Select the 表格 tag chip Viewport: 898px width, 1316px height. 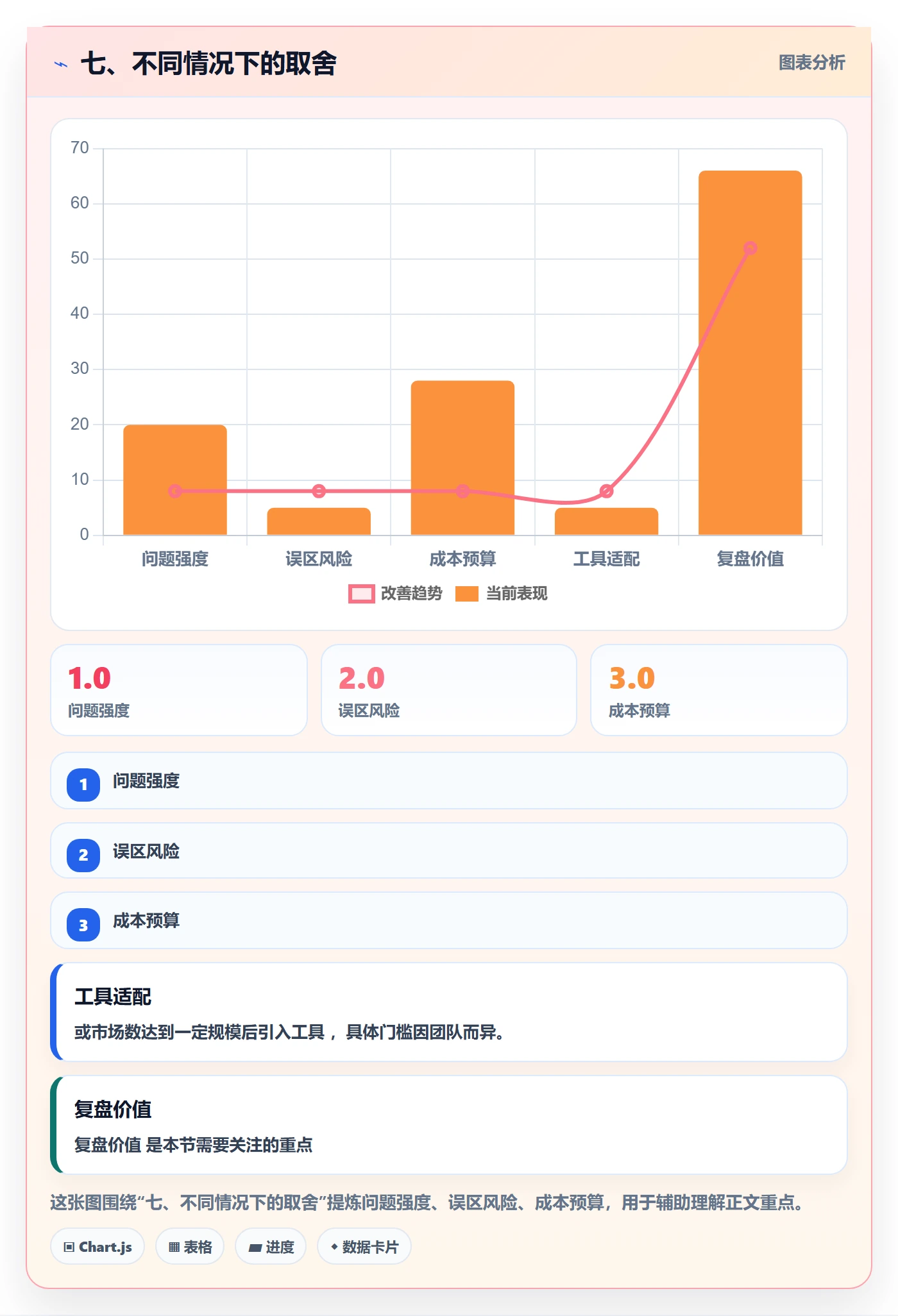190,1247
